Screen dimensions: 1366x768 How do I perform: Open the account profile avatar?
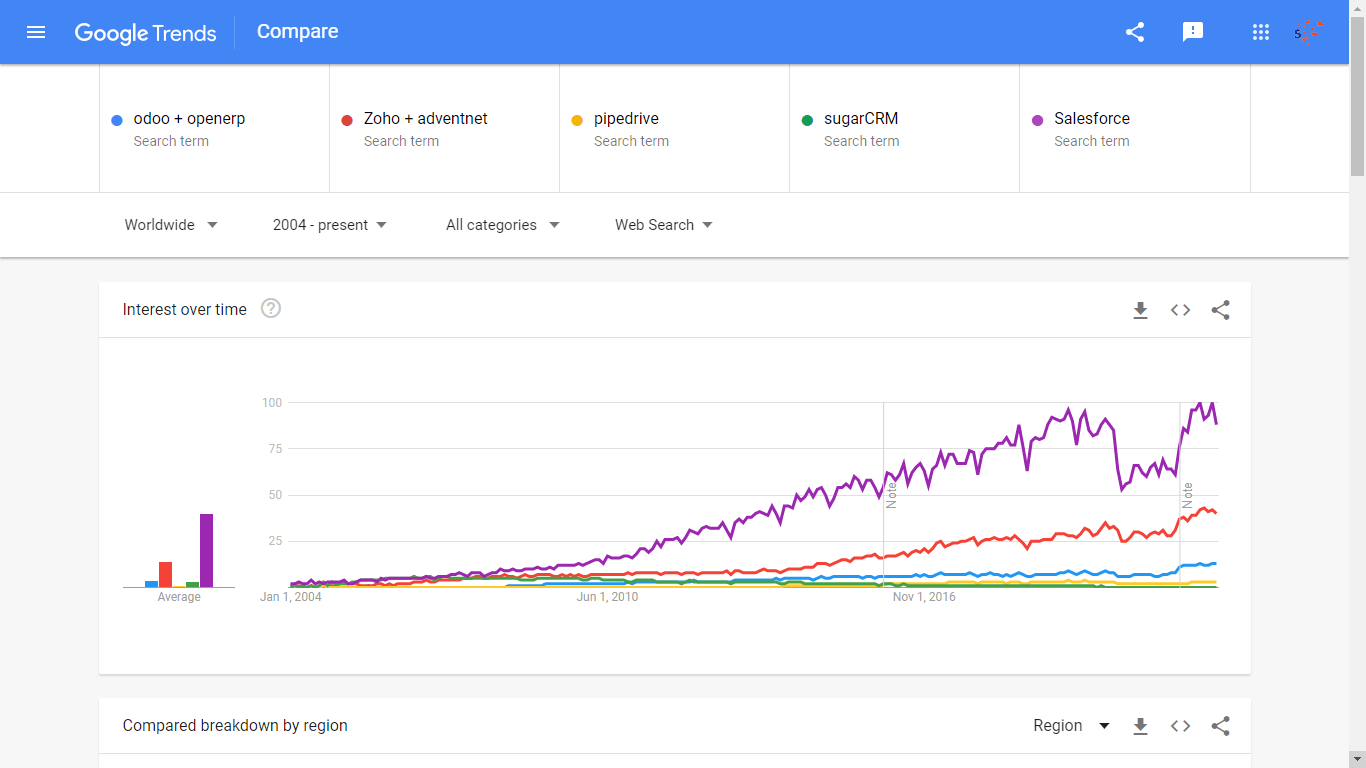[1308, 32]
